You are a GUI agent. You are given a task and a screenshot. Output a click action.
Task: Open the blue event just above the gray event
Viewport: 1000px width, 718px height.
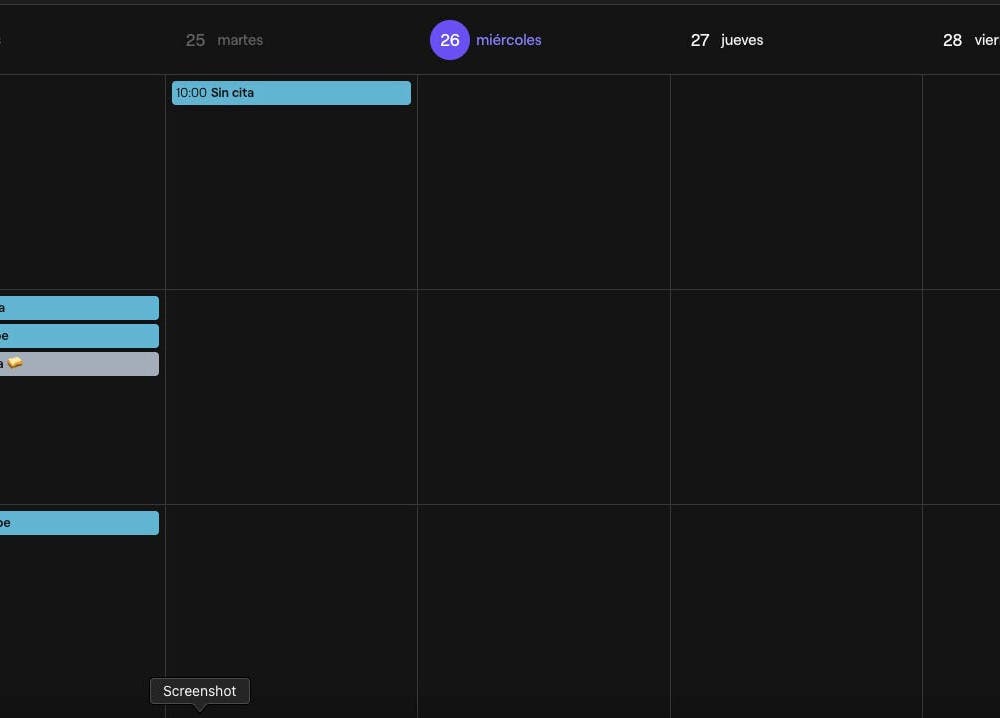[80, 336]
